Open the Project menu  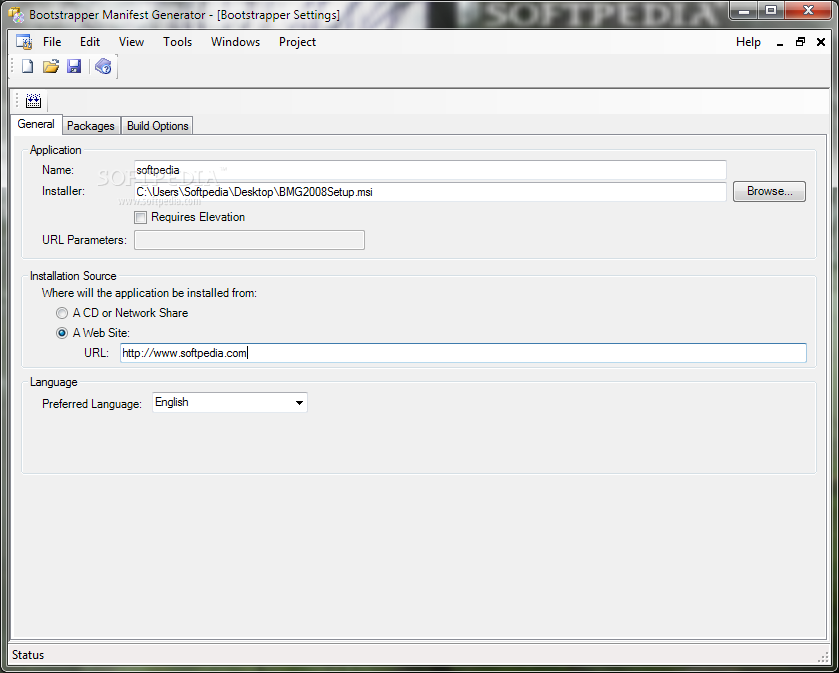pyautogui.click(x=298, y=42)
